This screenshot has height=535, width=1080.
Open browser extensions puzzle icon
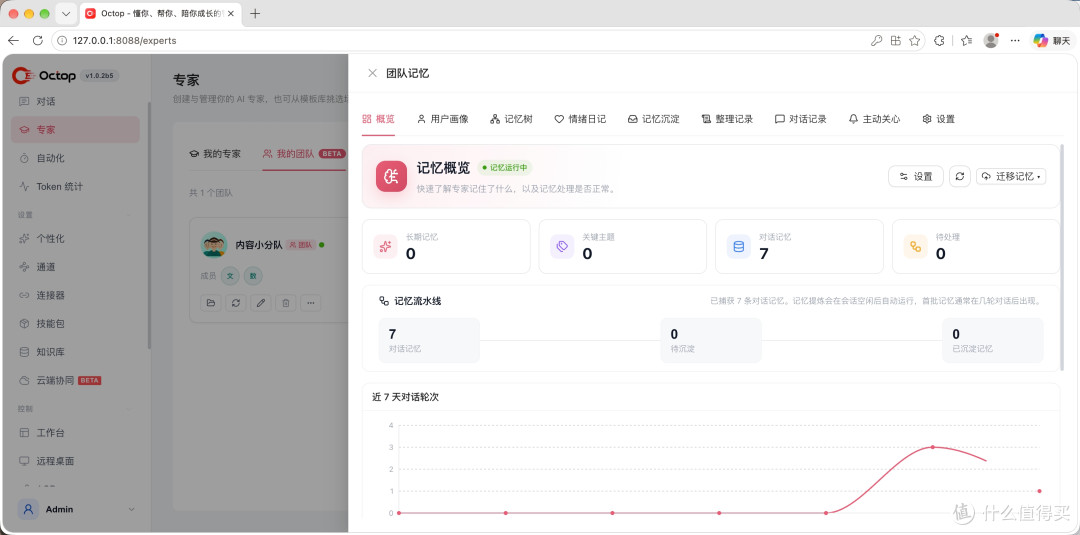click(x=939, y=41)
